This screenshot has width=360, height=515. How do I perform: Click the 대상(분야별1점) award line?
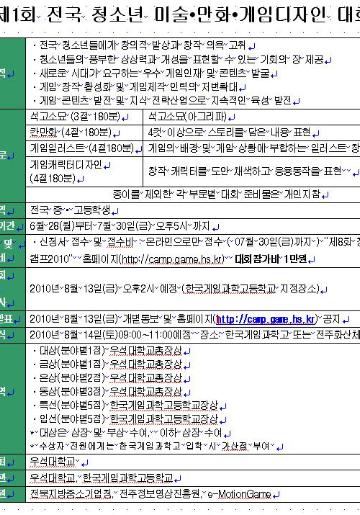click(111, 351)
